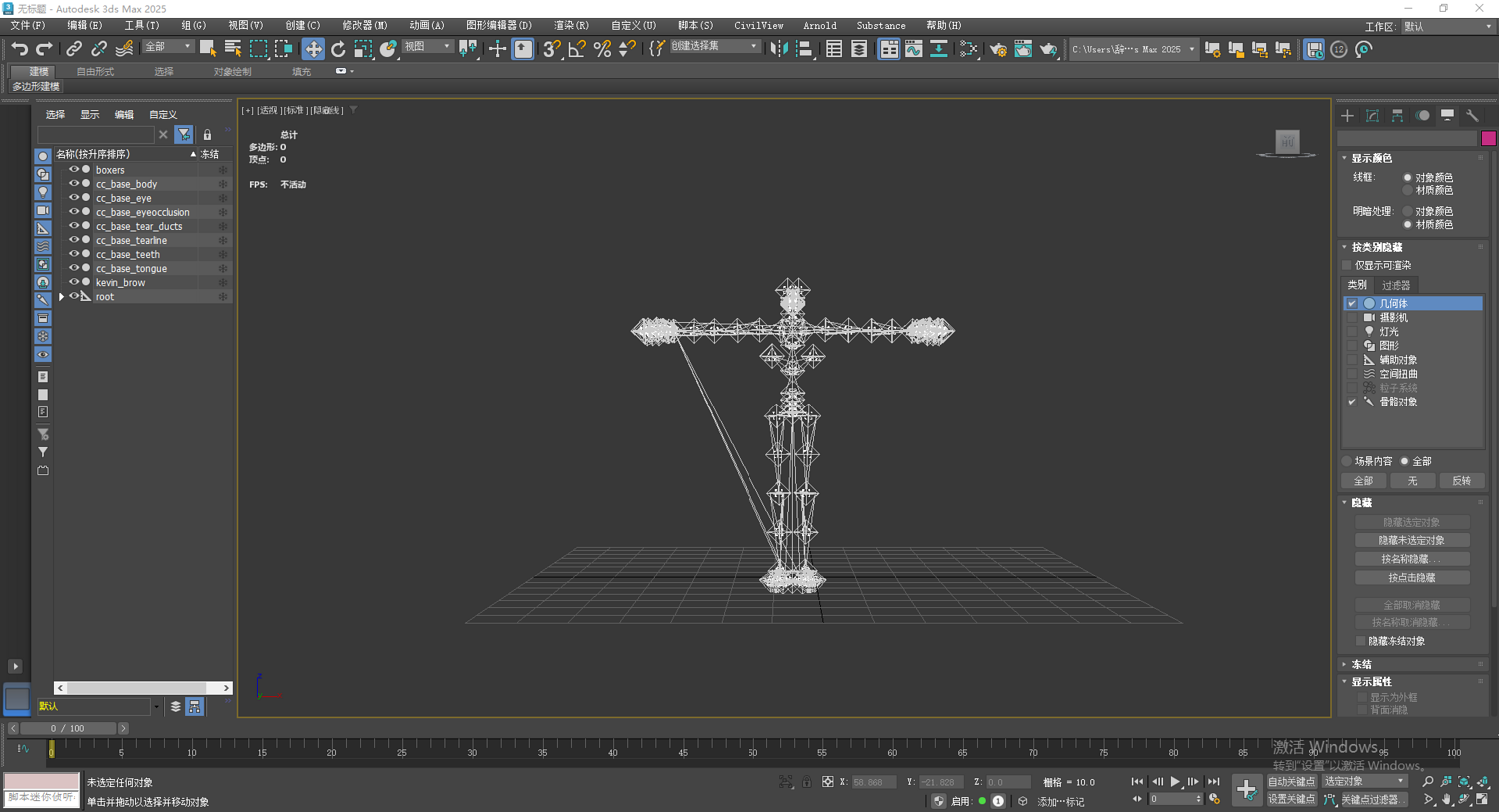Open the selection filter dropdown showing 全部
This screenshot has height=812, width=1499.
[168, 47]
